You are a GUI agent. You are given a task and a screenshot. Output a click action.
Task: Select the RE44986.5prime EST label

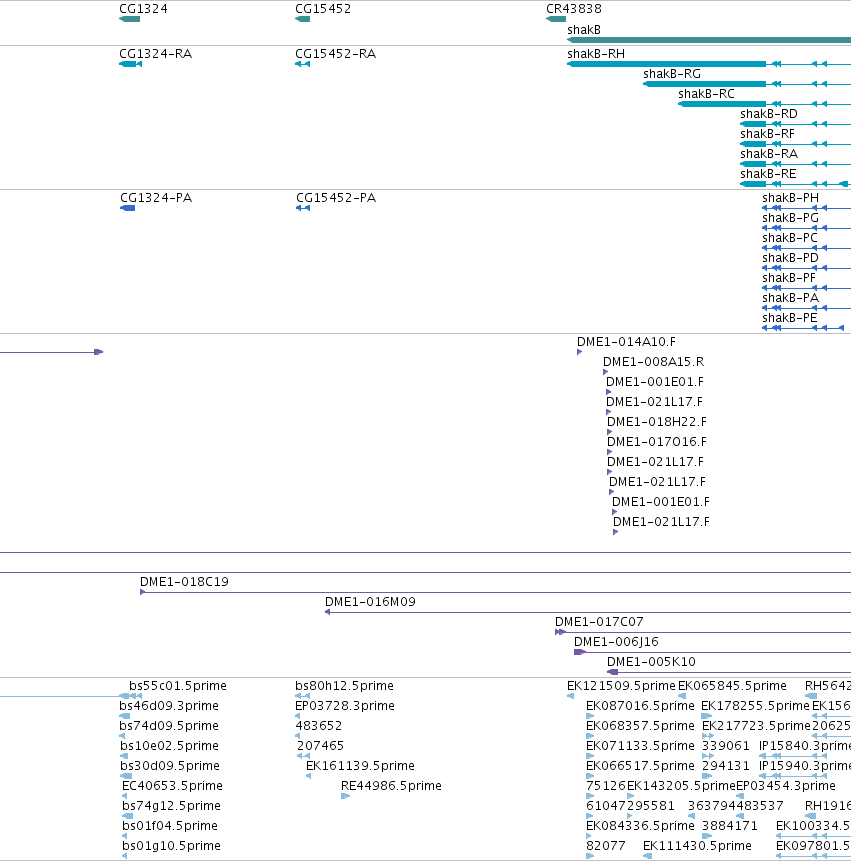391,786
